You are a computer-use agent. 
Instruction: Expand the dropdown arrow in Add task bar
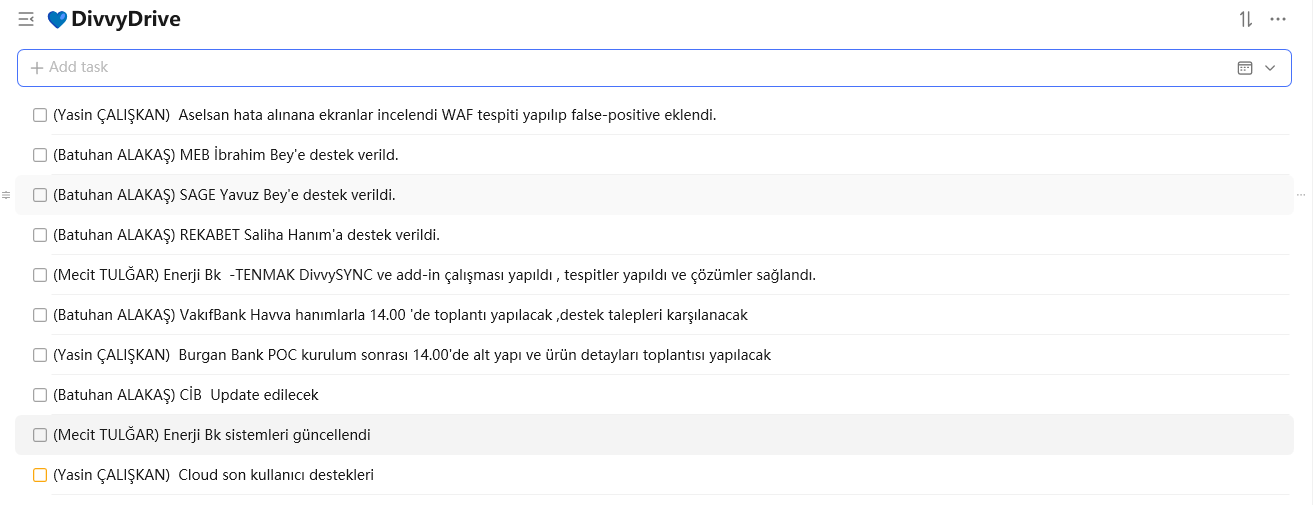(1270, 68)
